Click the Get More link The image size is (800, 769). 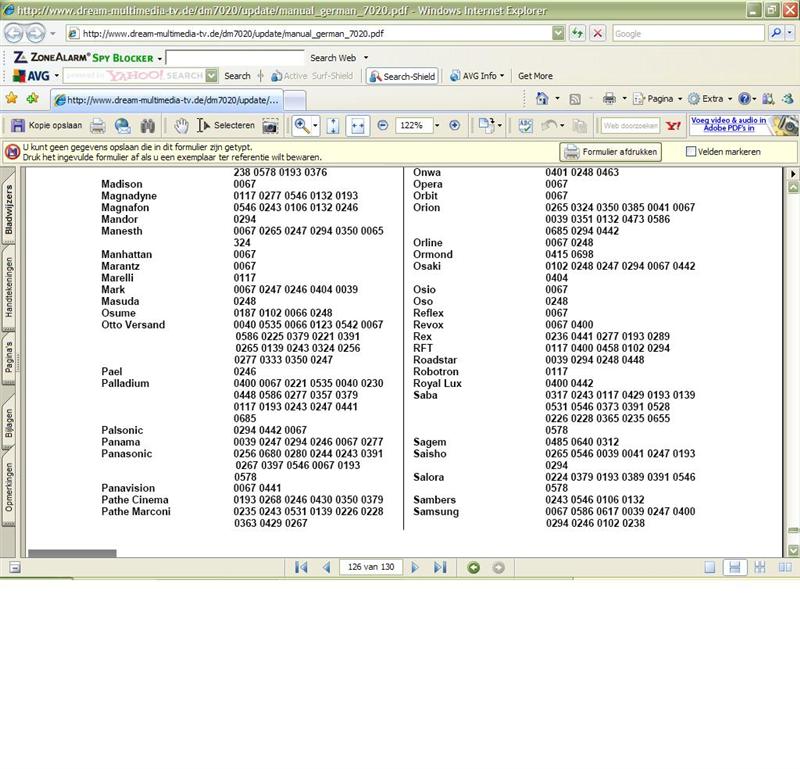pyautogui.click(x=535, y=76)
